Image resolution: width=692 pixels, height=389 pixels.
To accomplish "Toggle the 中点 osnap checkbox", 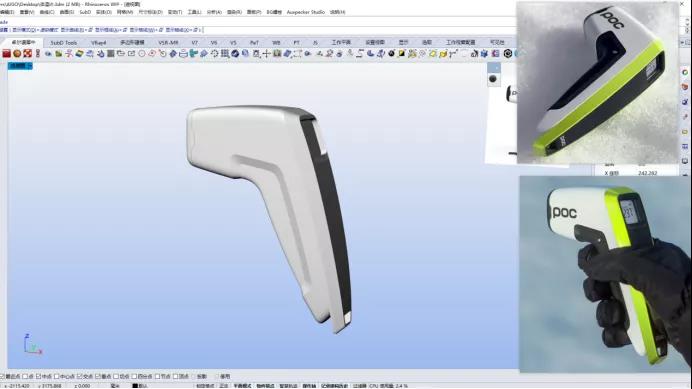I will tap(38, 376).
